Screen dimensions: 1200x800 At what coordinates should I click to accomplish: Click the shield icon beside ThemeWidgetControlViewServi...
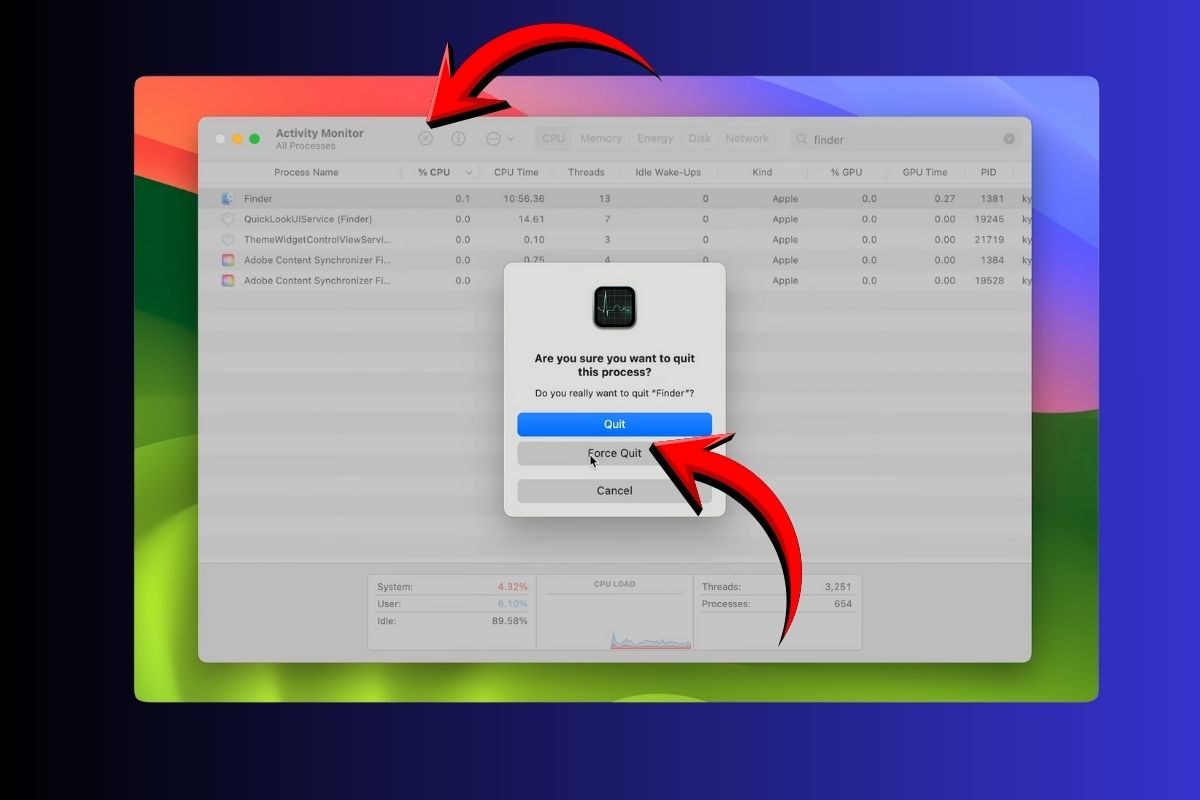coord(227,240)
